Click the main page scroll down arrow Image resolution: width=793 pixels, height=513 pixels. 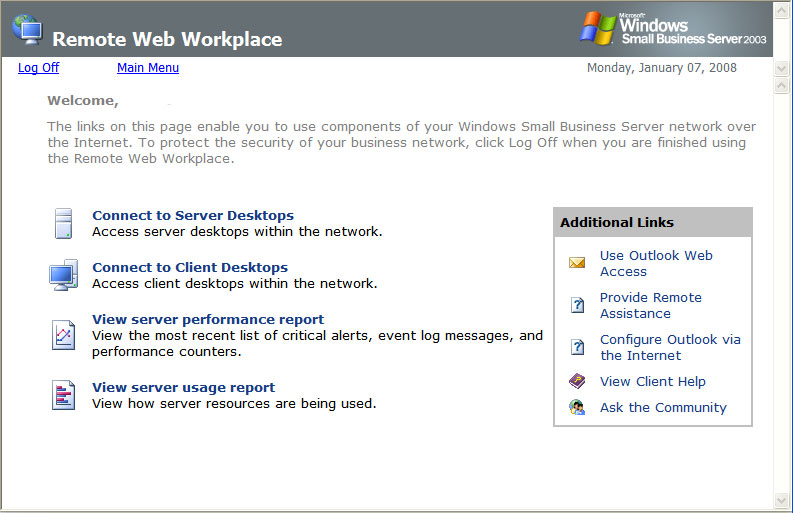781,501
